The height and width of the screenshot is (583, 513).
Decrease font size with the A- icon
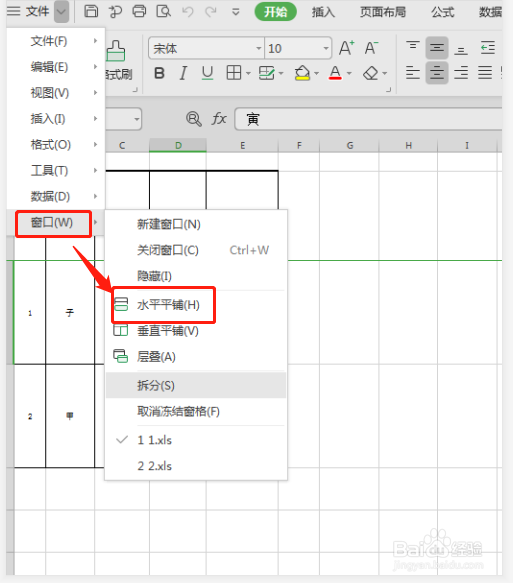point(371,48)
